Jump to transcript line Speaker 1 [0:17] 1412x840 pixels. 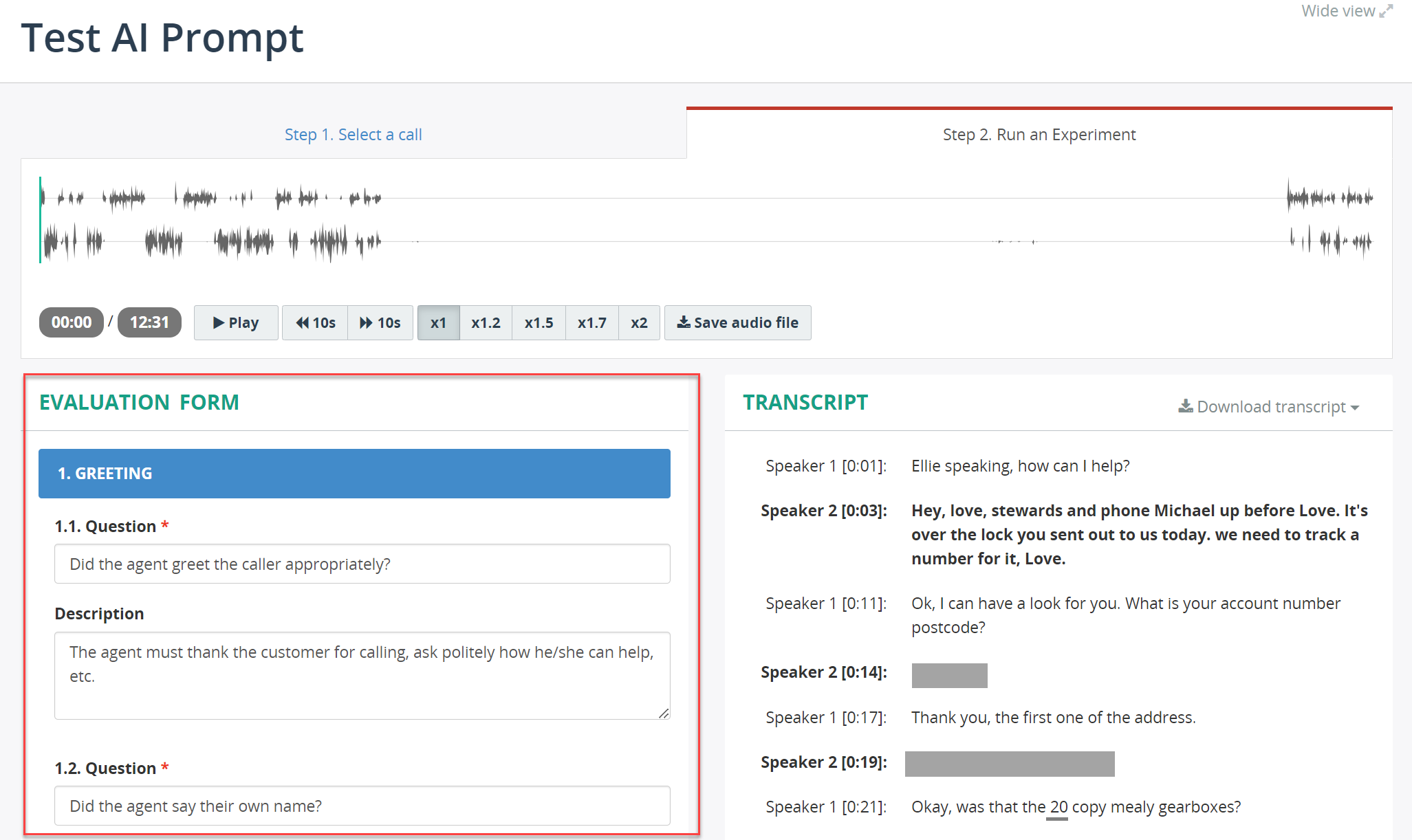coord(825,718)
